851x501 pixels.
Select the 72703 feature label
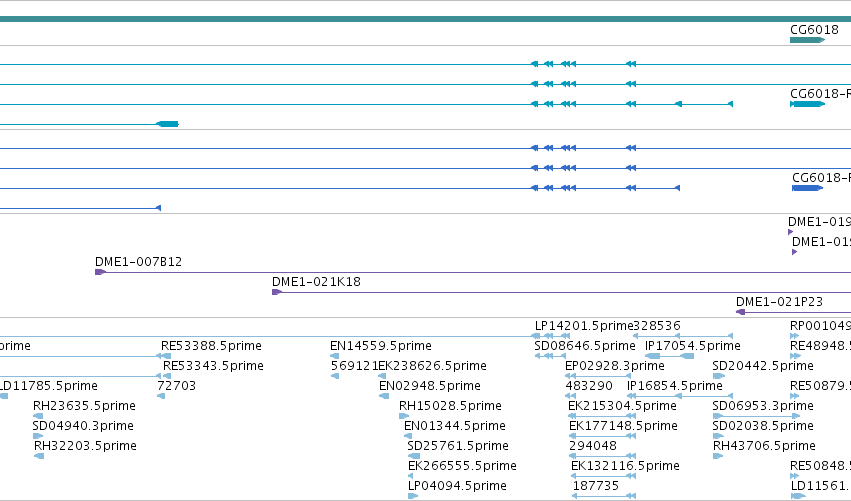[x=176, y=386]
